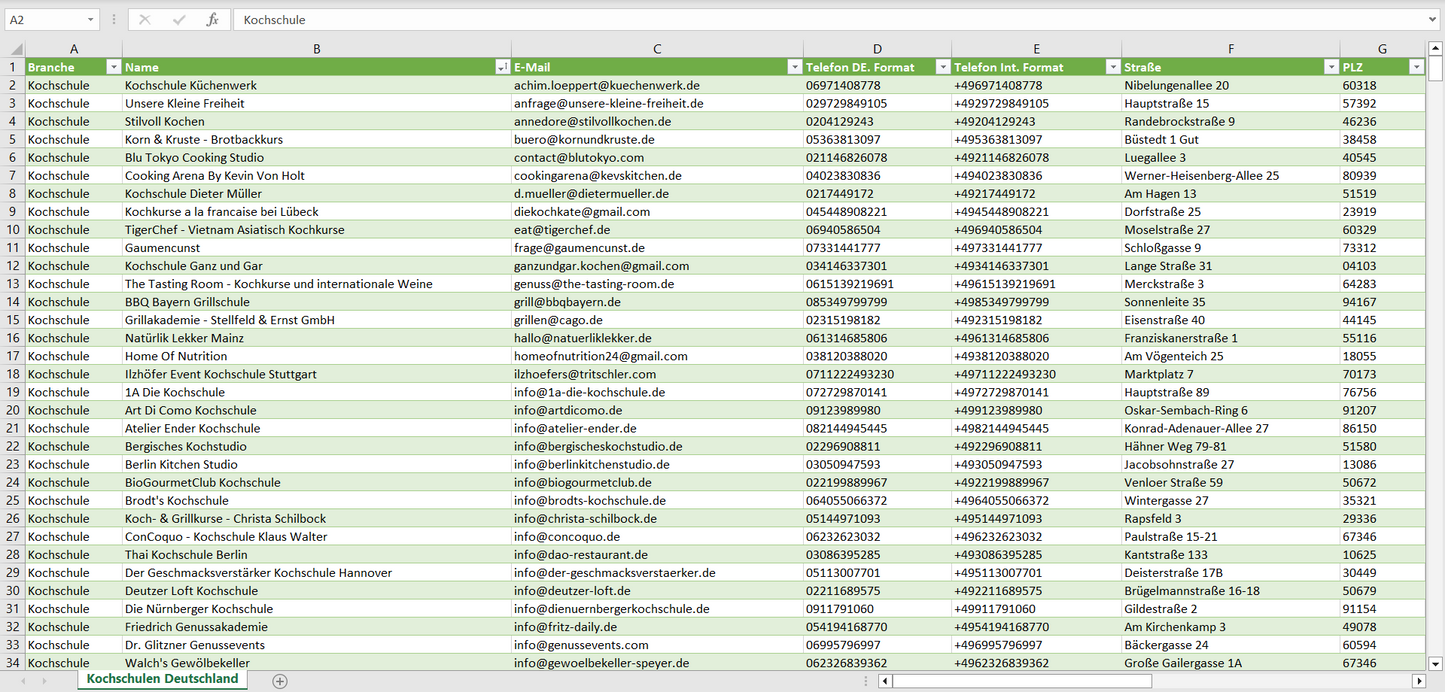Open the PLZ column filter dropdown
This screenshot has height=692, width=1445.
pyautogui.click(x=1415, y=67)
